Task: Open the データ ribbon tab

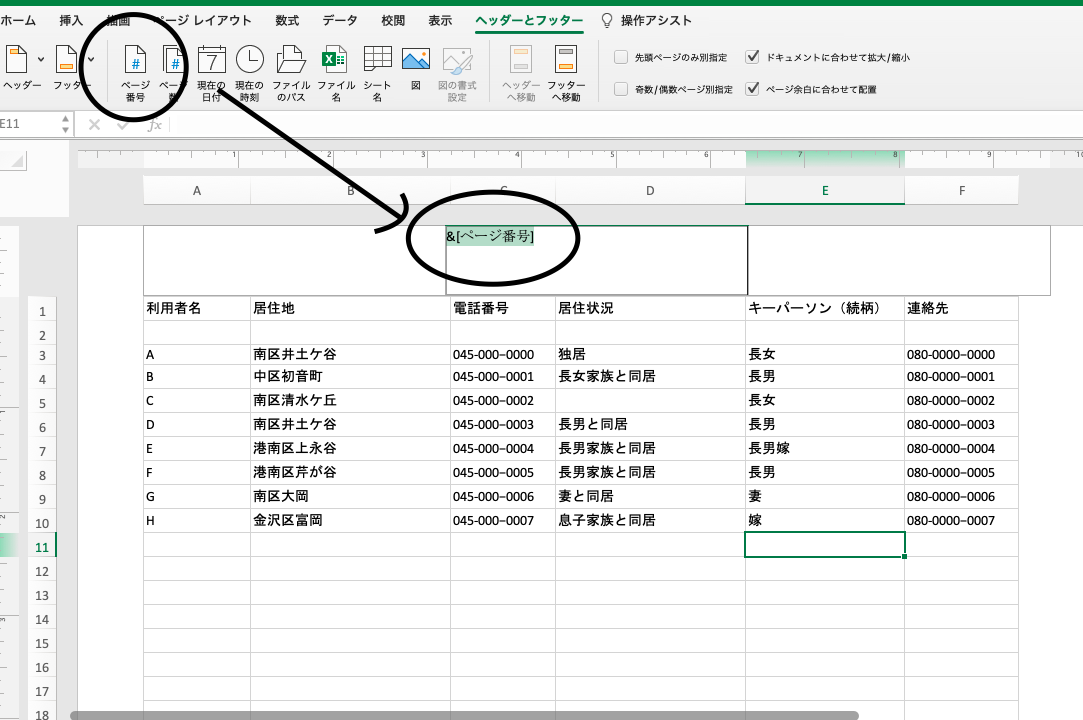Action: (339, 20)
